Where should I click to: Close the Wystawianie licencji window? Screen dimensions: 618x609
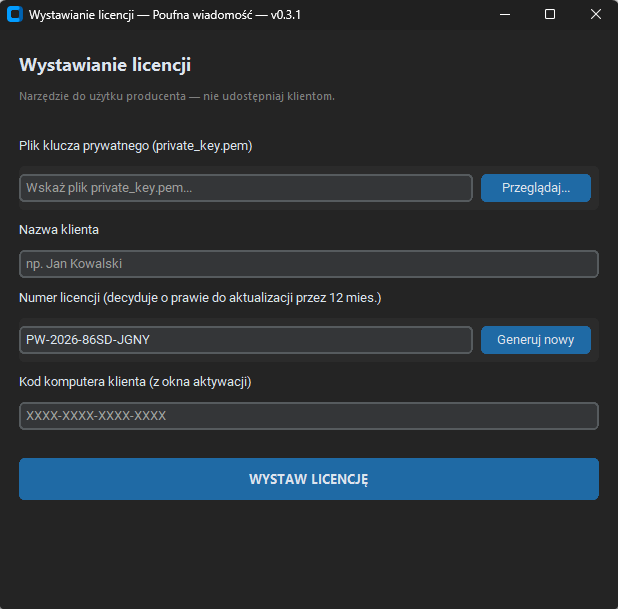596,15
